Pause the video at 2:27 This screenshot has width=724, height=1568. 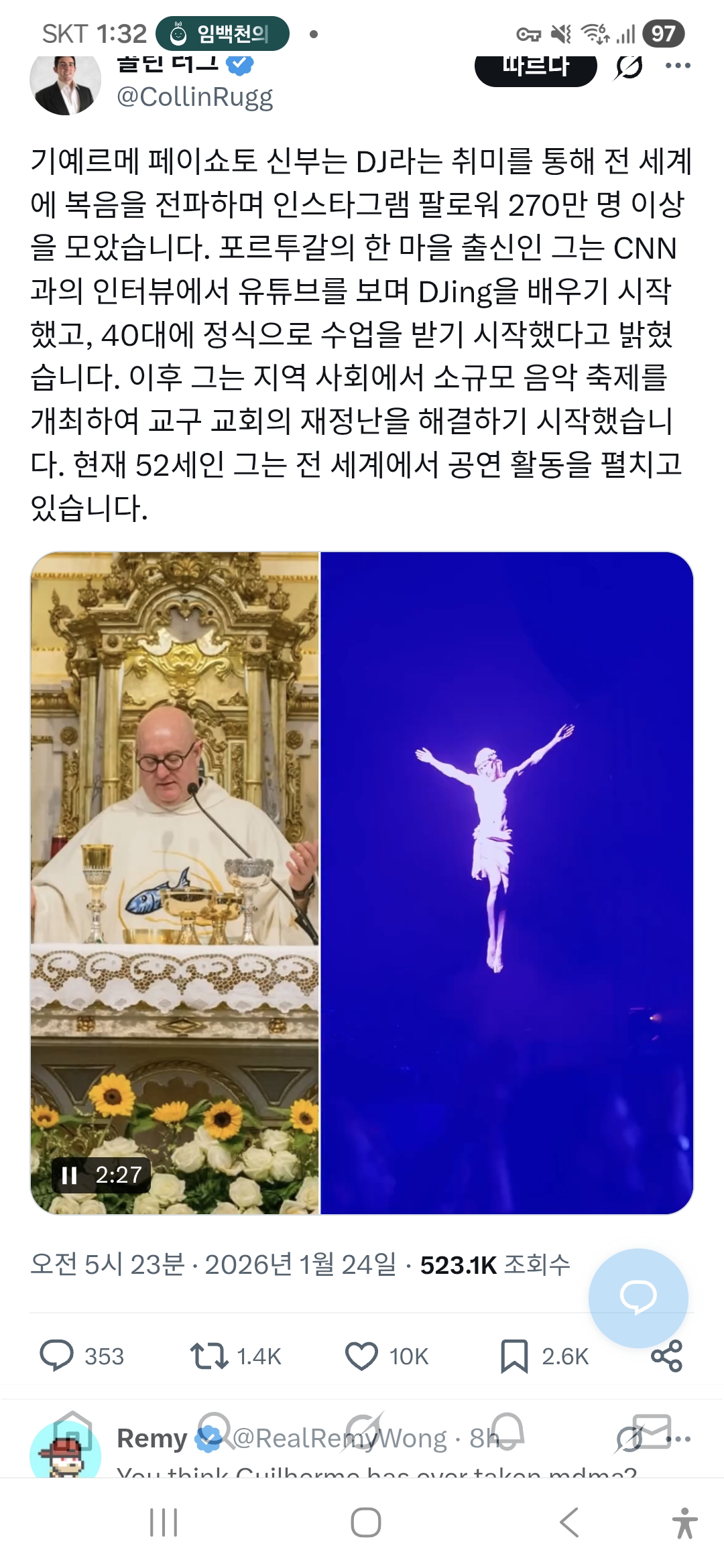[70, 1175]
